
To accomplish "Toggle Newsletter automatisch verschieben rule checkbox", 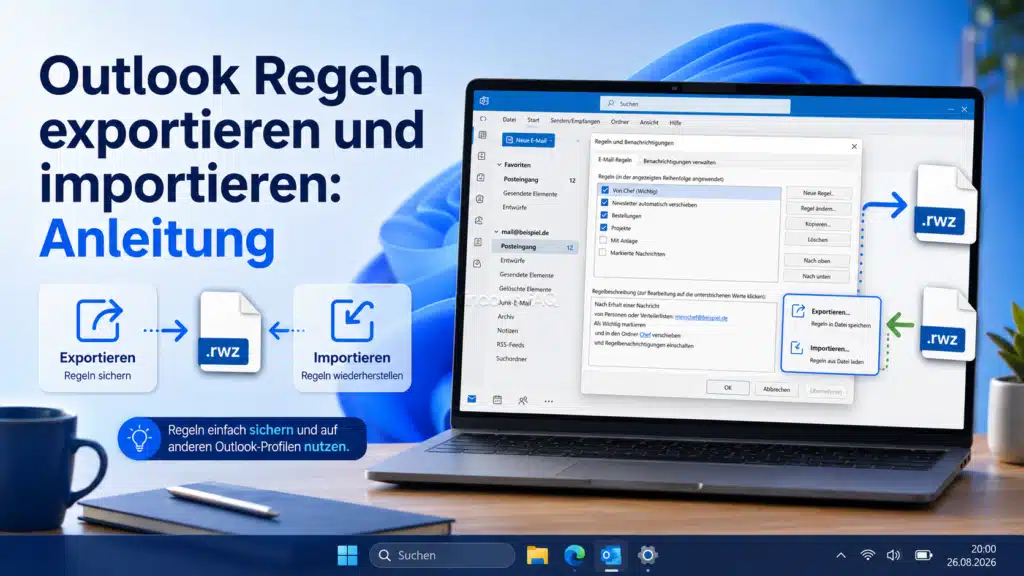I will (604, 202).
